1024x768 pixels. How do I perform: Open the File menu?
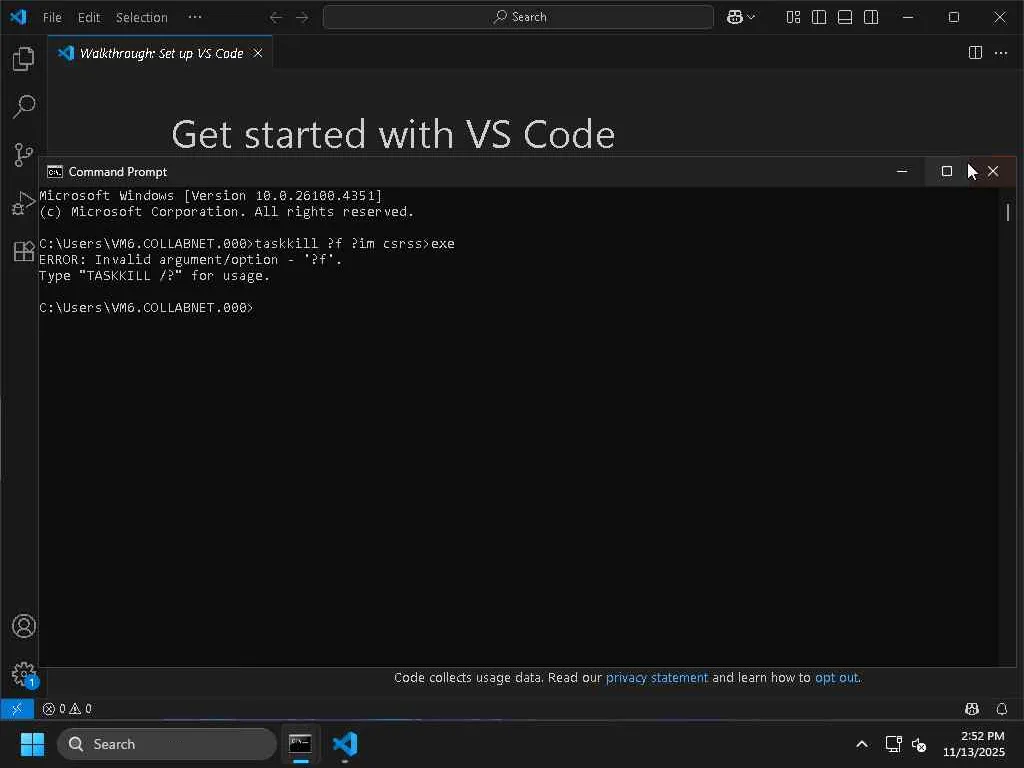52,18
